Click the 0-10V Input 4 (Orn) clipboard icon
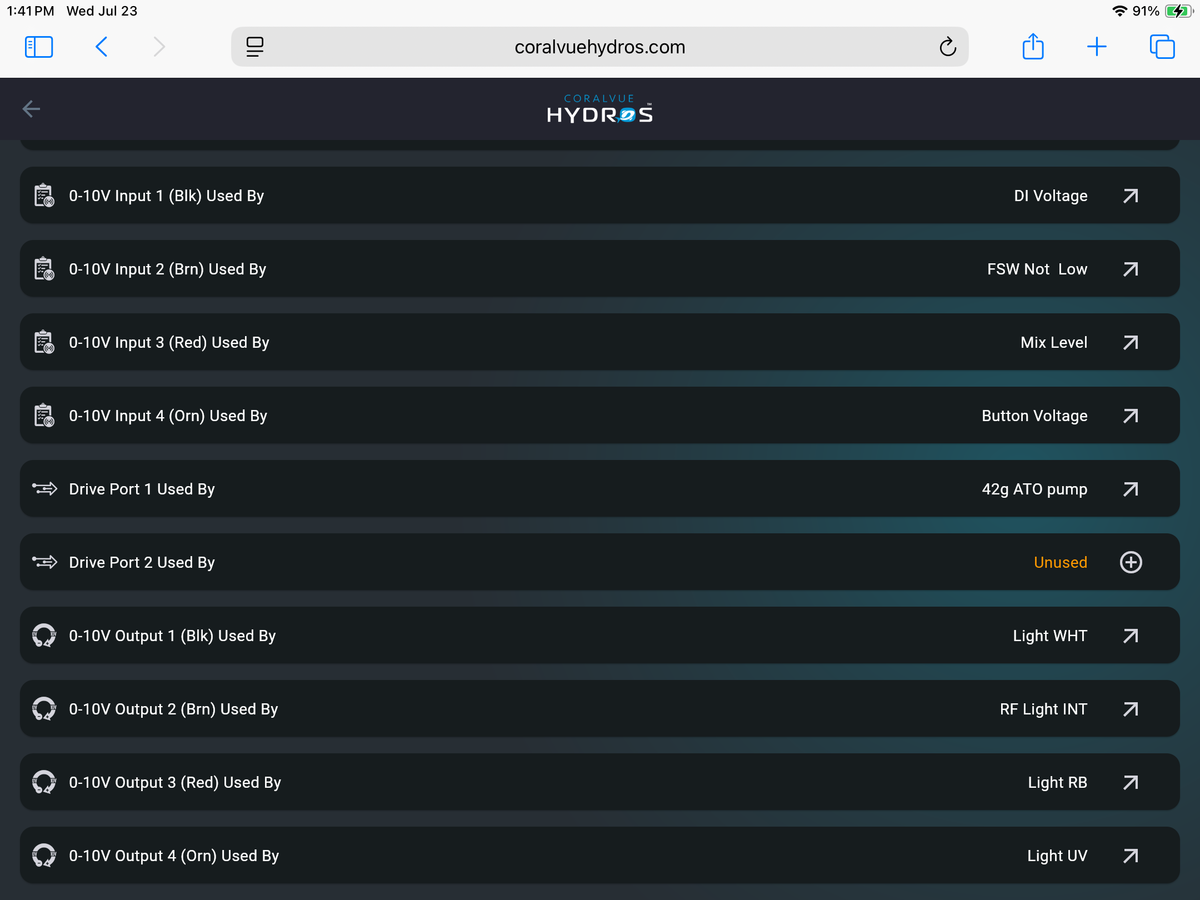 pos(44,416)
